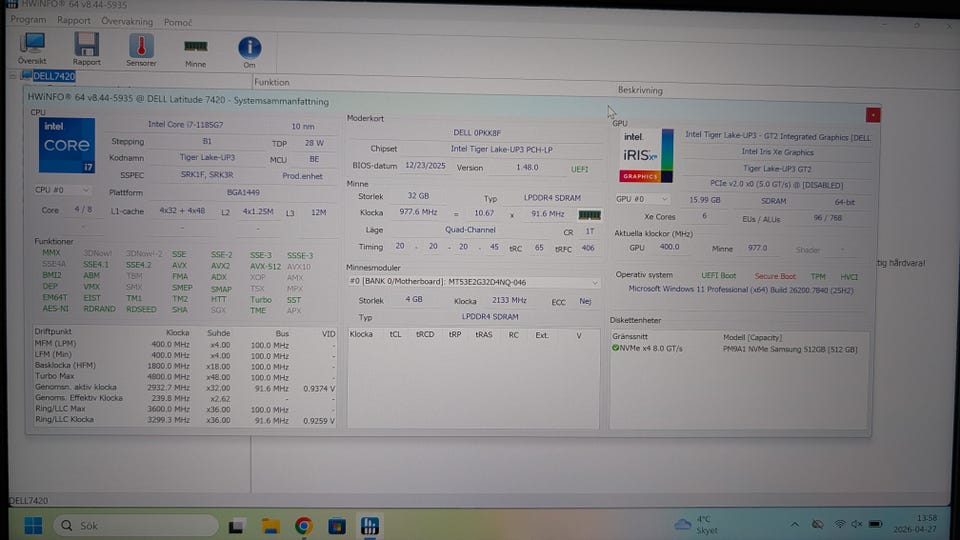The height and width of the screenshot is (540, 960).
Task: Collapse the DELL7420 tree node
Action: (x=13, y=76)
